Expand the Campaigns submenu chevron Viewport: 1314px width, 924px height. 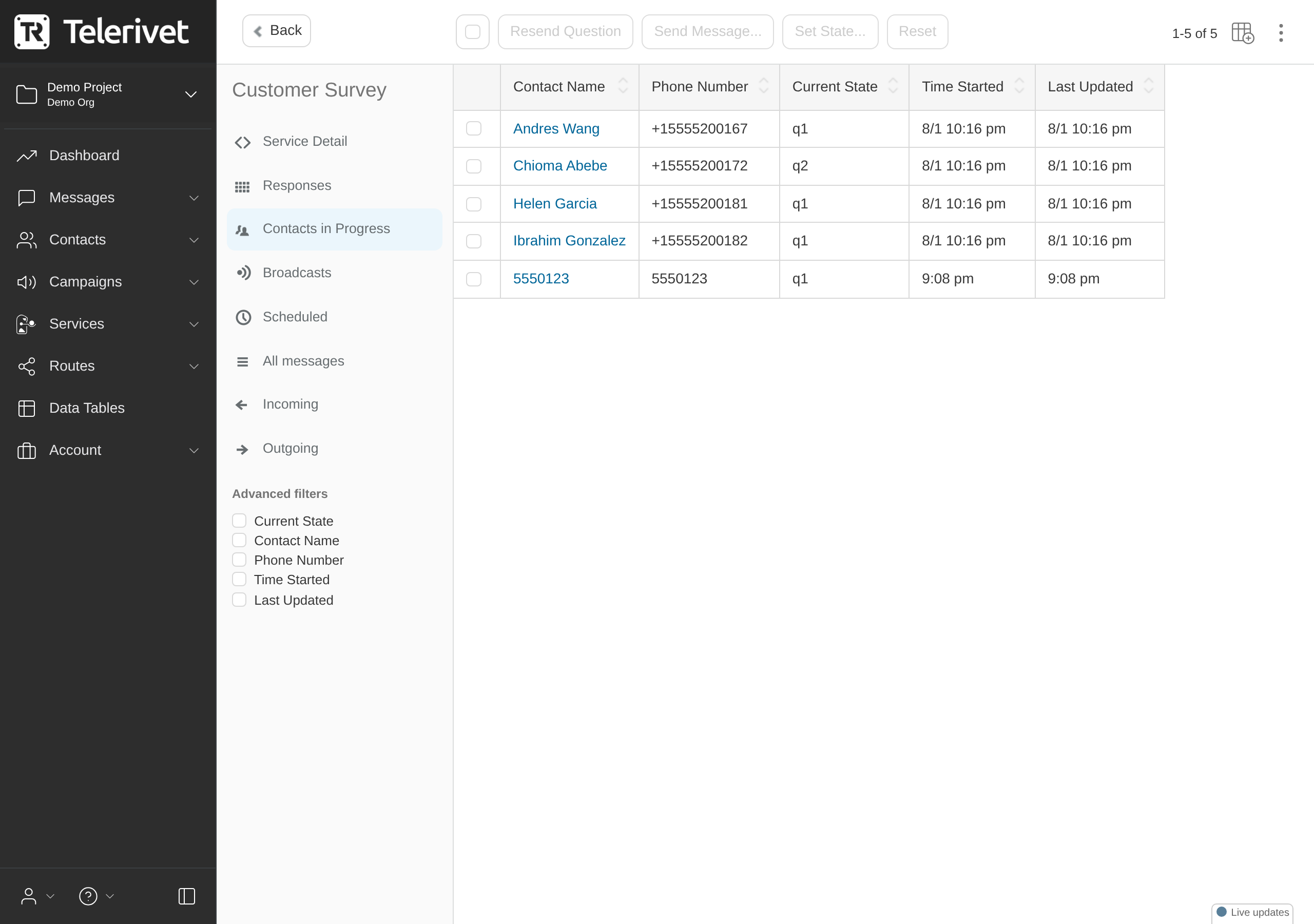point(195,282)
